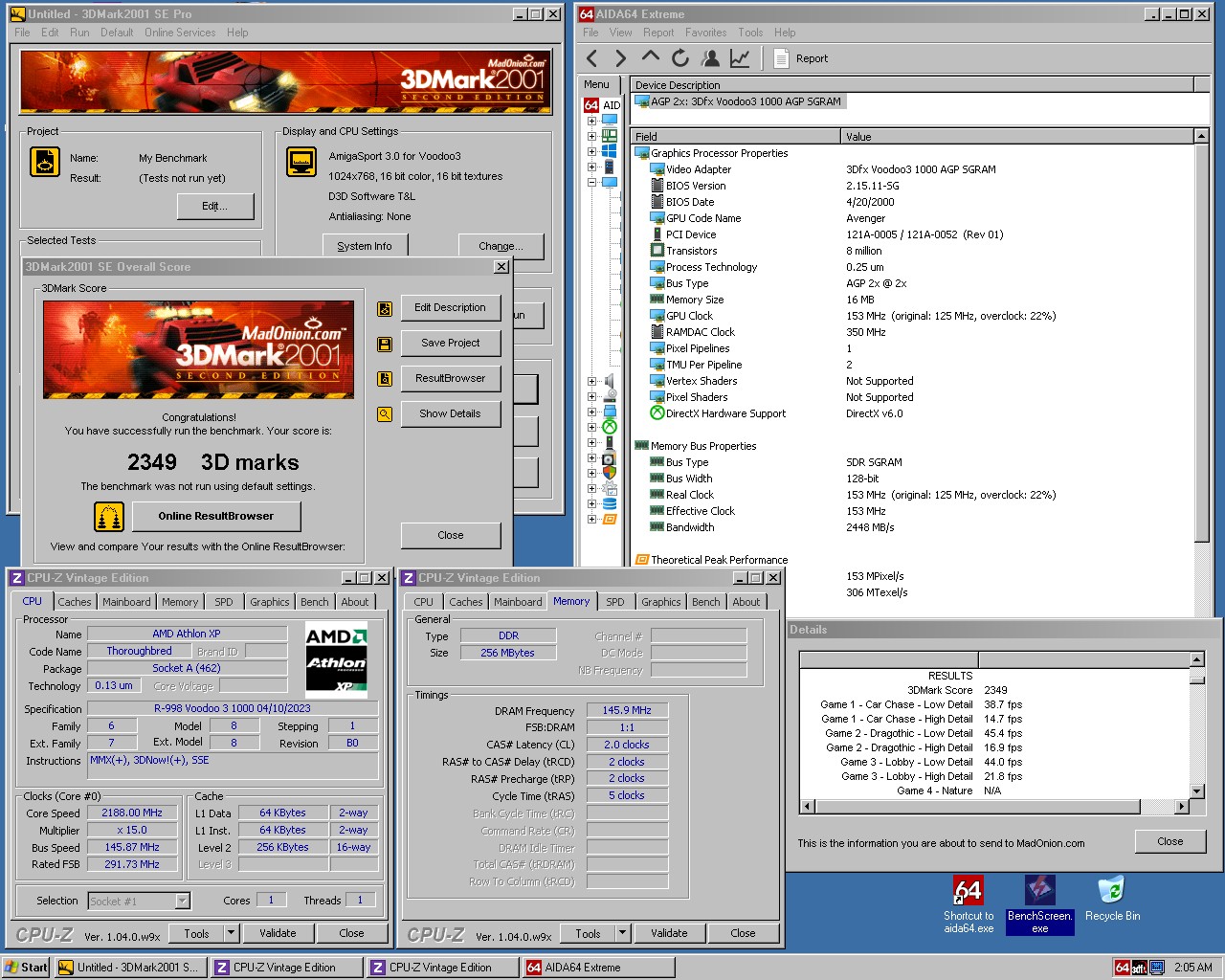1225x980 pixels.
Task: Click the AIDA64 system tray icon
Action: point(1123,968)
